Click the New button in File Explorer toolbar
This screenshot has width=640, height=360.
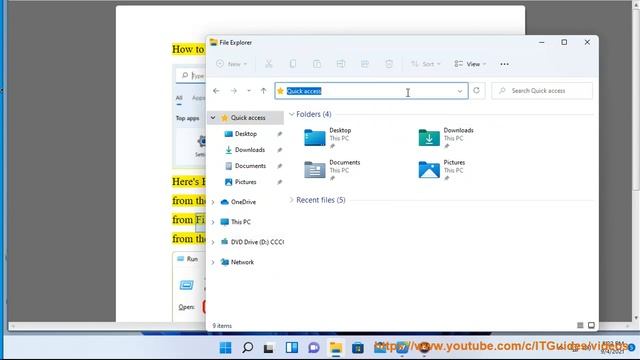pos(231,64)
